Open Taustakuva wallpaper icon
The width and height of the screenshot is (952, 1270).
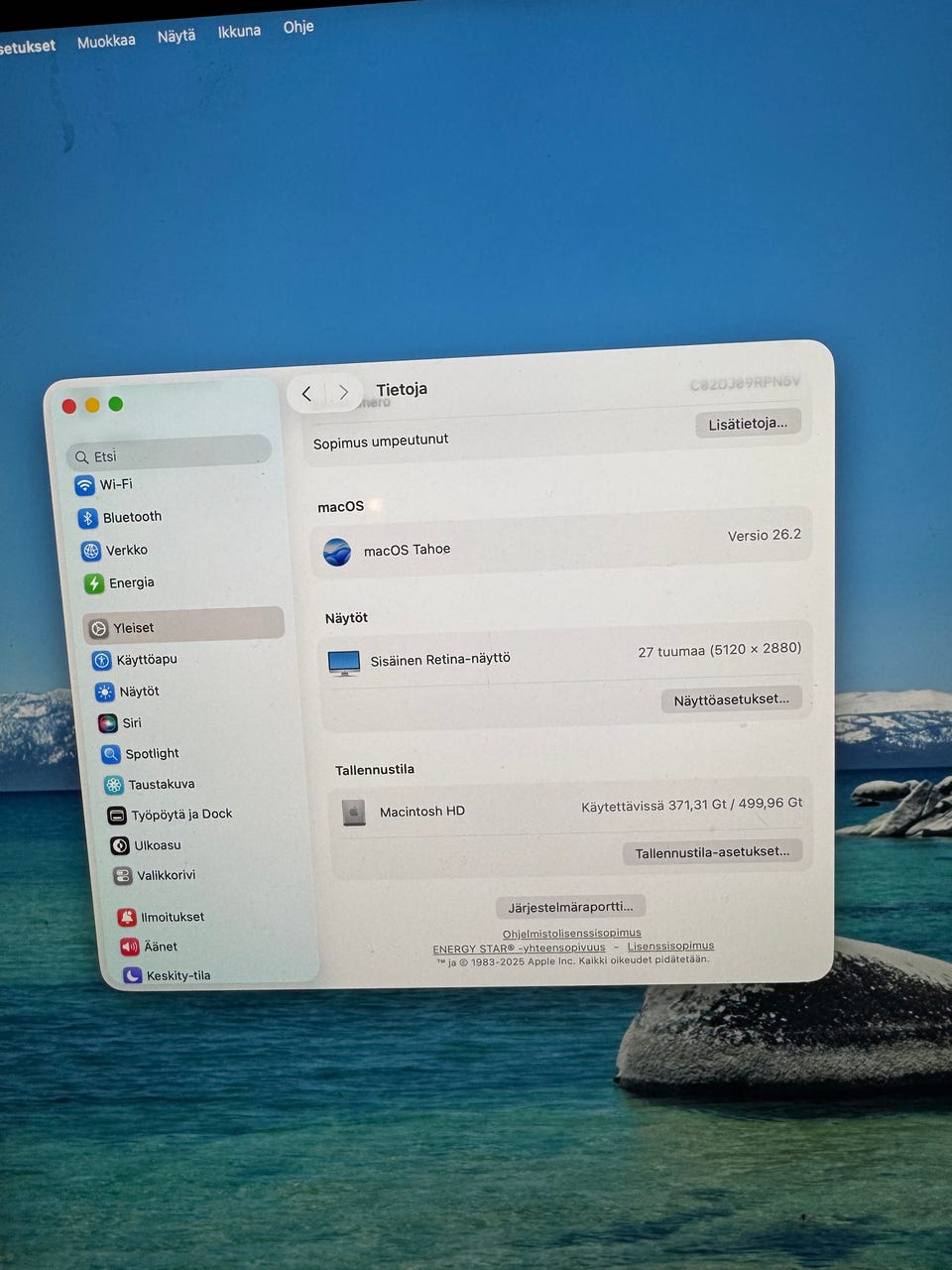[113, 785]
